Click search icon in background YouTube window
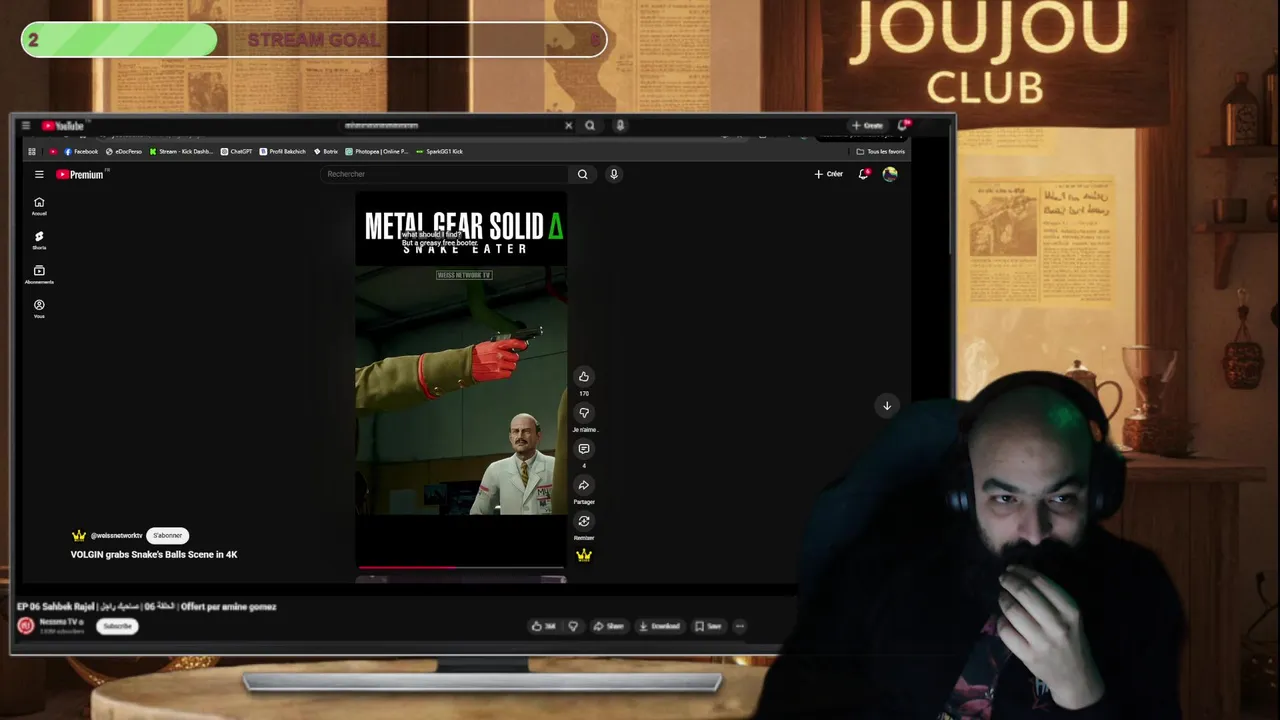The image size is (1280, 720). coord(590,126)
